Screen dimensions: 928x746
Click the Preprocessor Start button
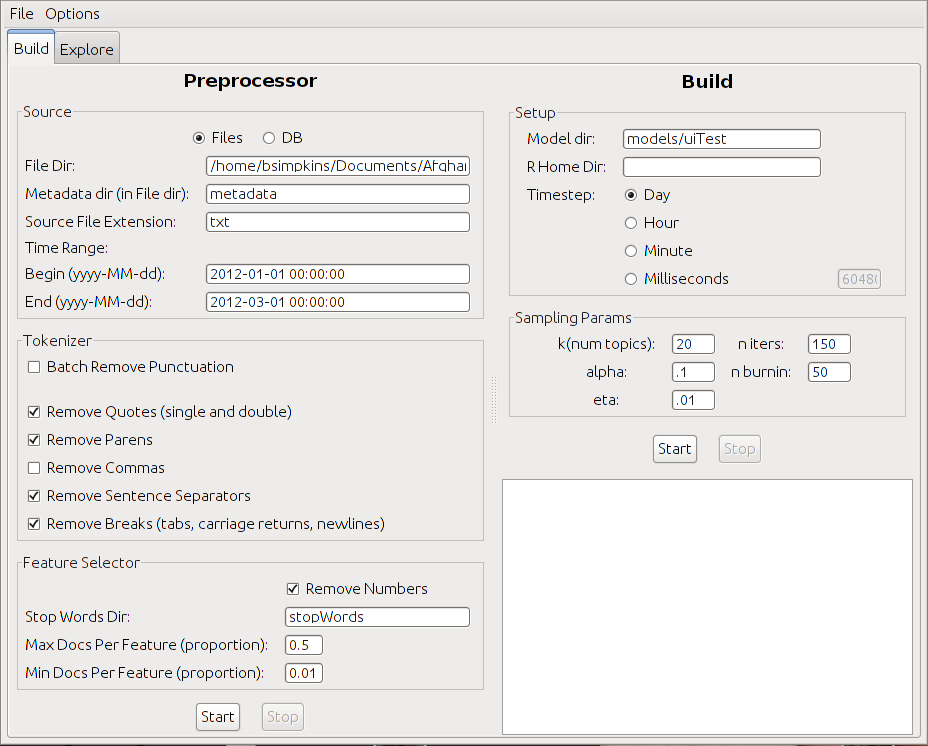pos(217,717)
